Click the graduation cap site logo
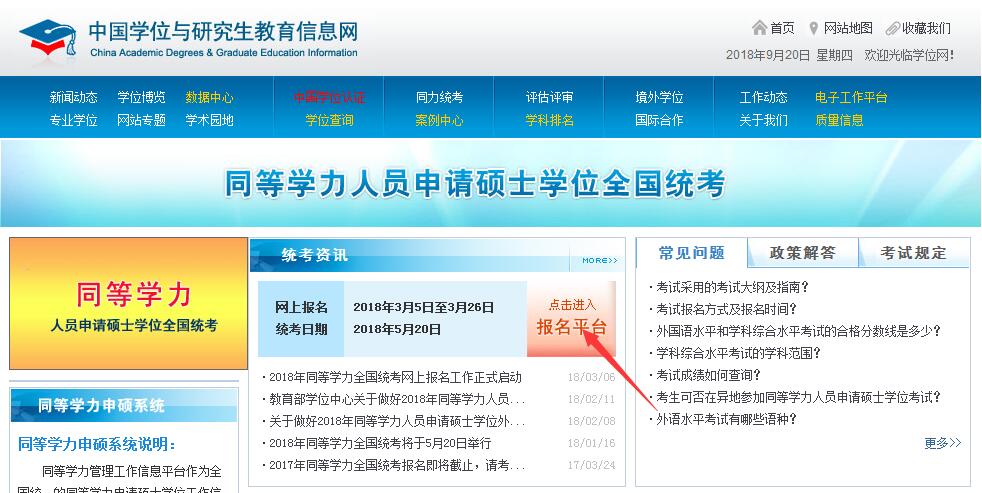 click(x=49, y=40)
